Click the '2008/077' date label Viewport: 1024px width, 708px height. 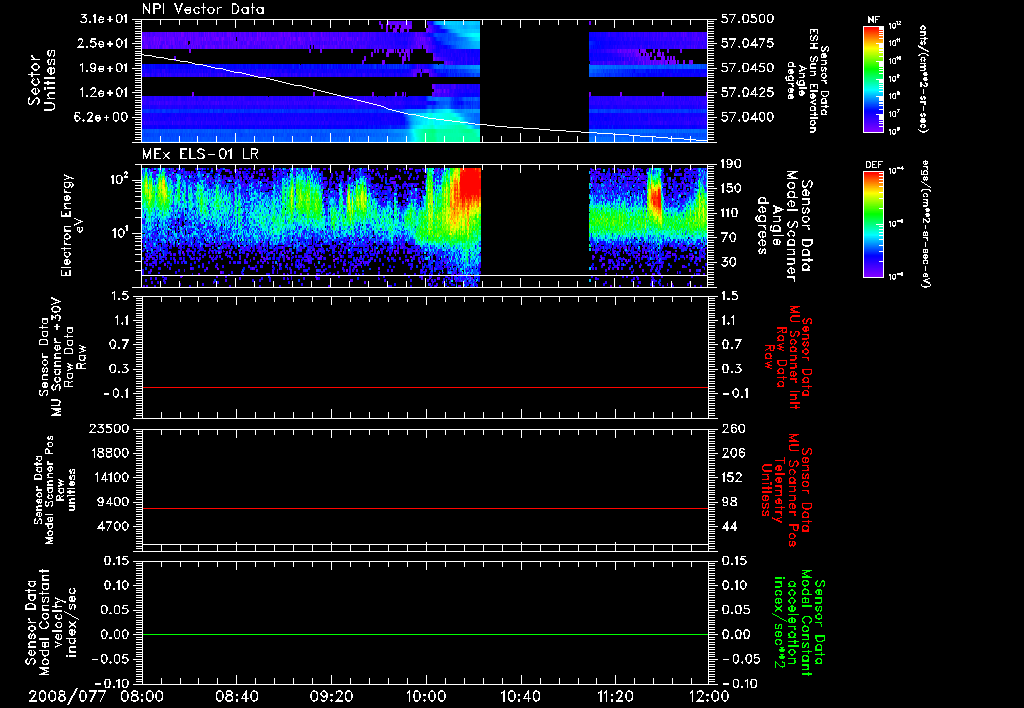(x=67, y=696)
